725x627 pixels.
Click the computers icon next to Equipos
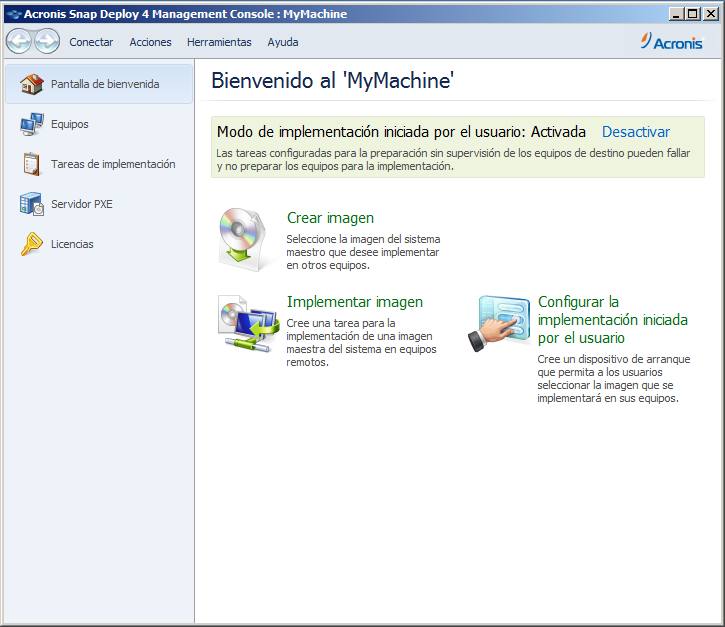click(32, 124)
